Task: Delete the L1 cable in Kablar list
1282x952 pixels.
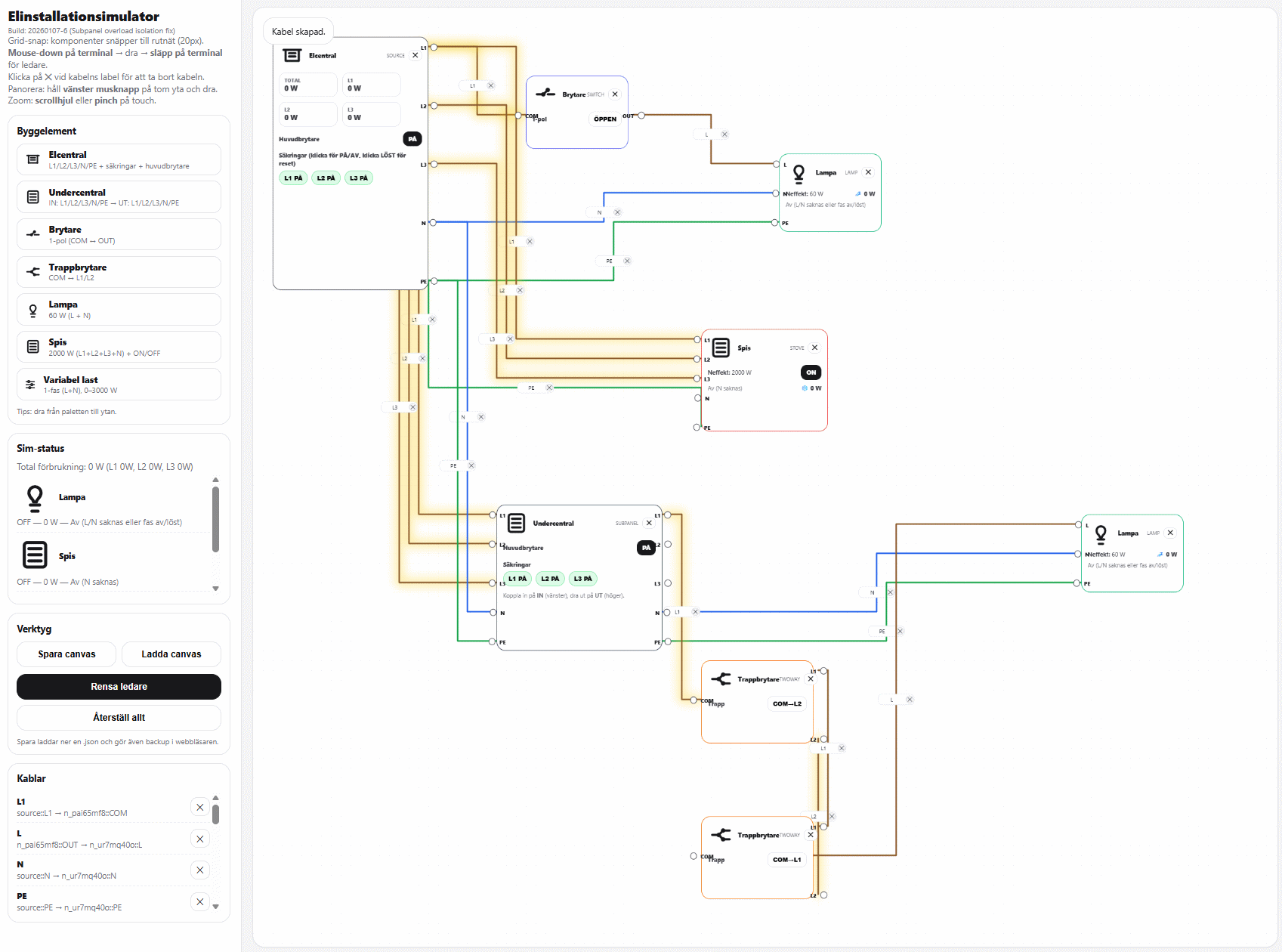Action: click(199, 807)
